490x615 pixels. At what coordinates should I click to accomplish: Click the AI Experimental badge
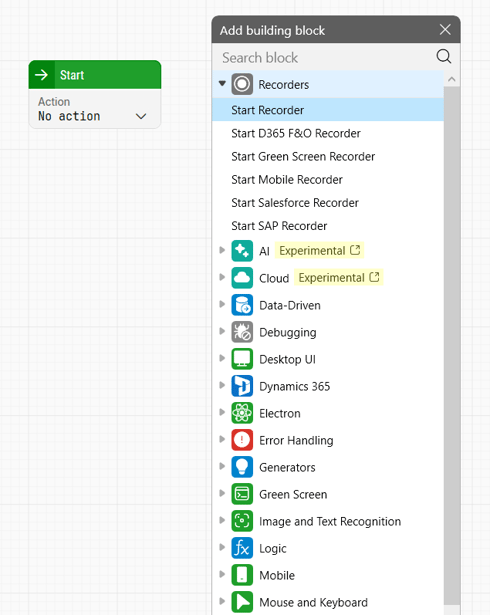pyautogui.click(x=319, y=250)
